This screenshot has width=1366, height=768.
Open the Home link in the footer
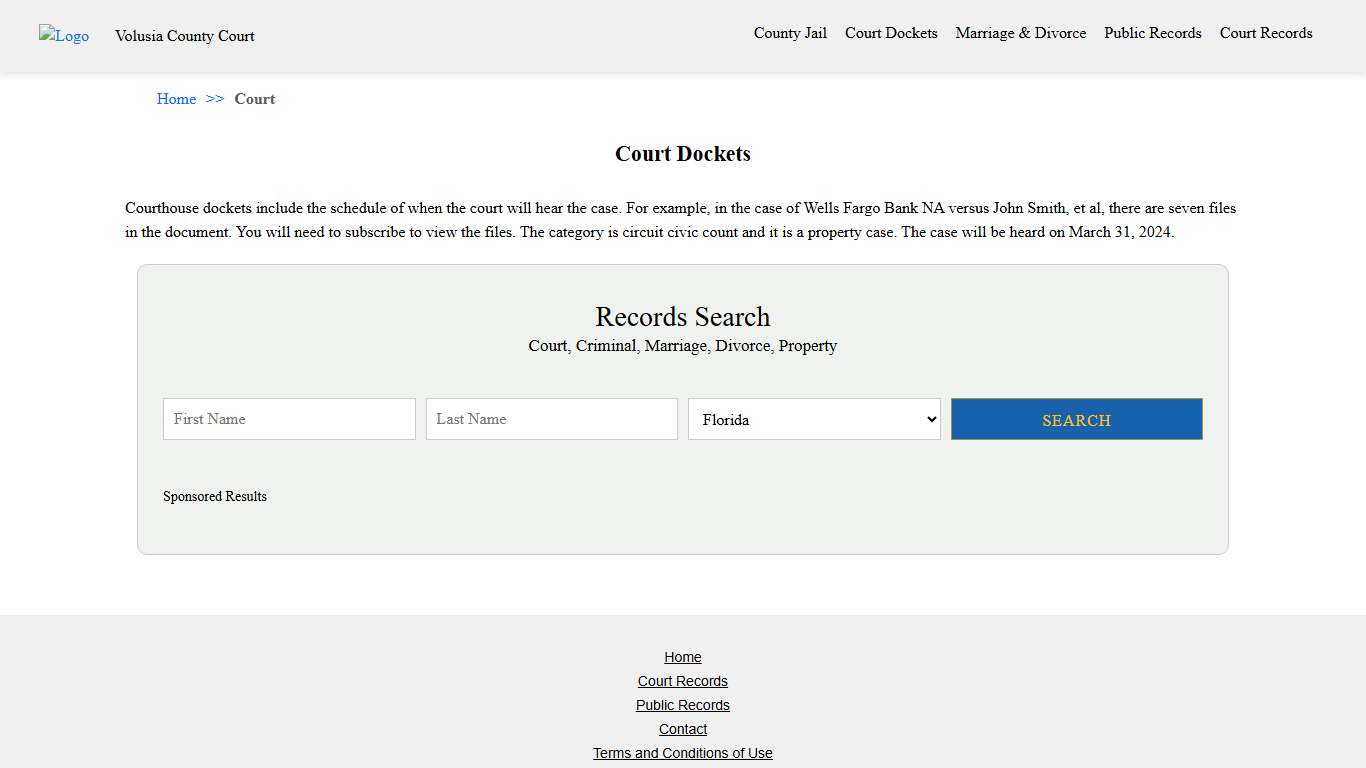(683, 657)
